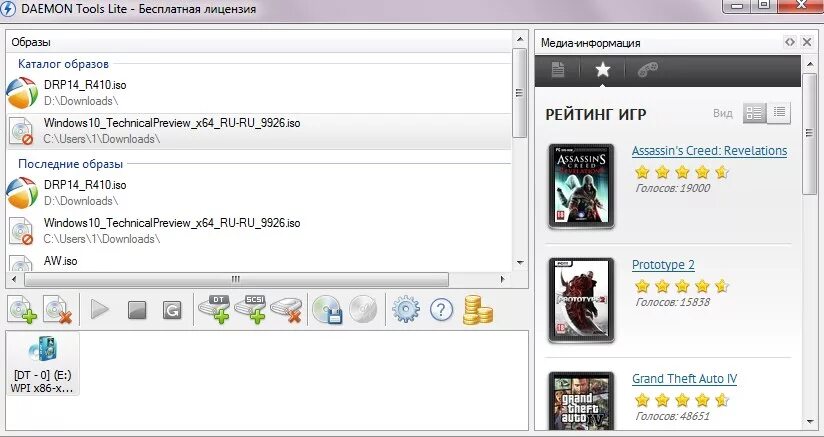Click the image list scroll up arrow

[x=520, y=39]
